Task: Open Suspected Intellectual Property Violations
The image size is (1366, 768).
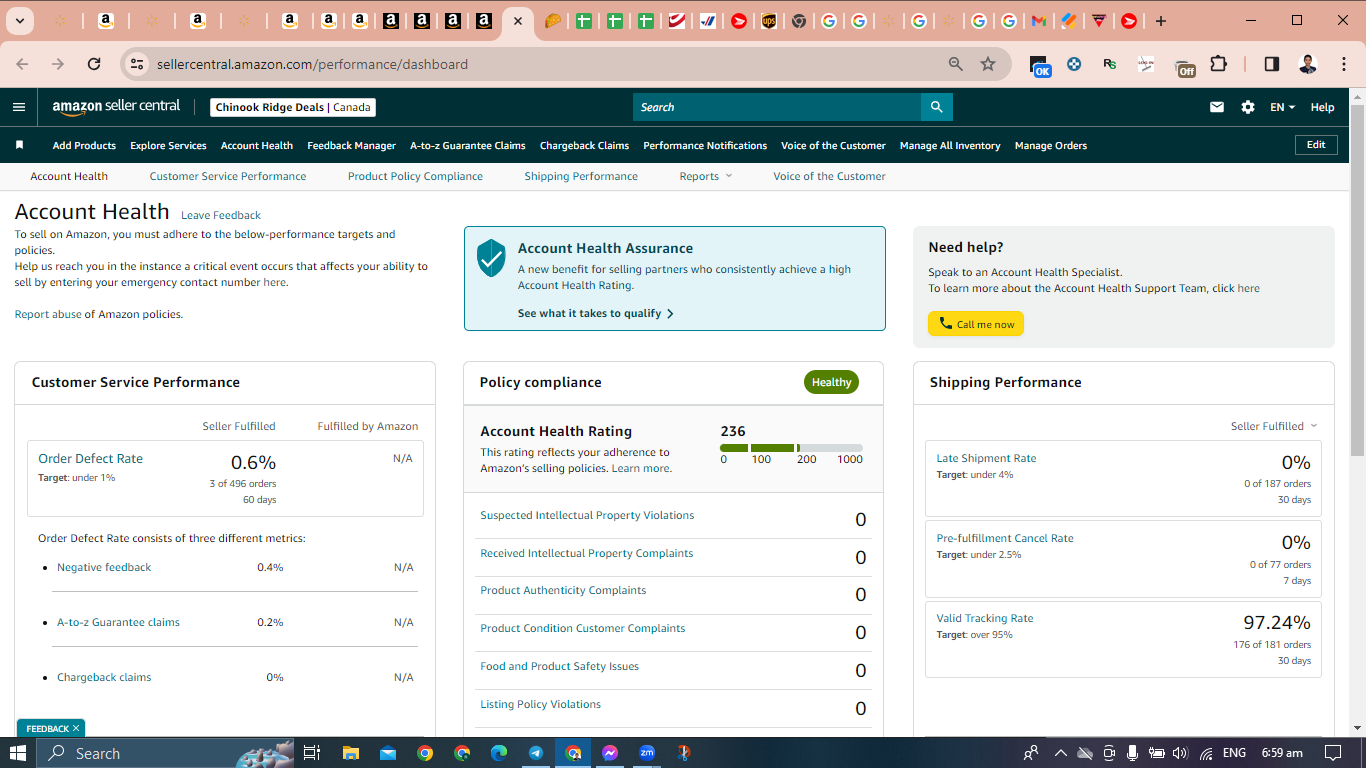Action: point(587,515)
